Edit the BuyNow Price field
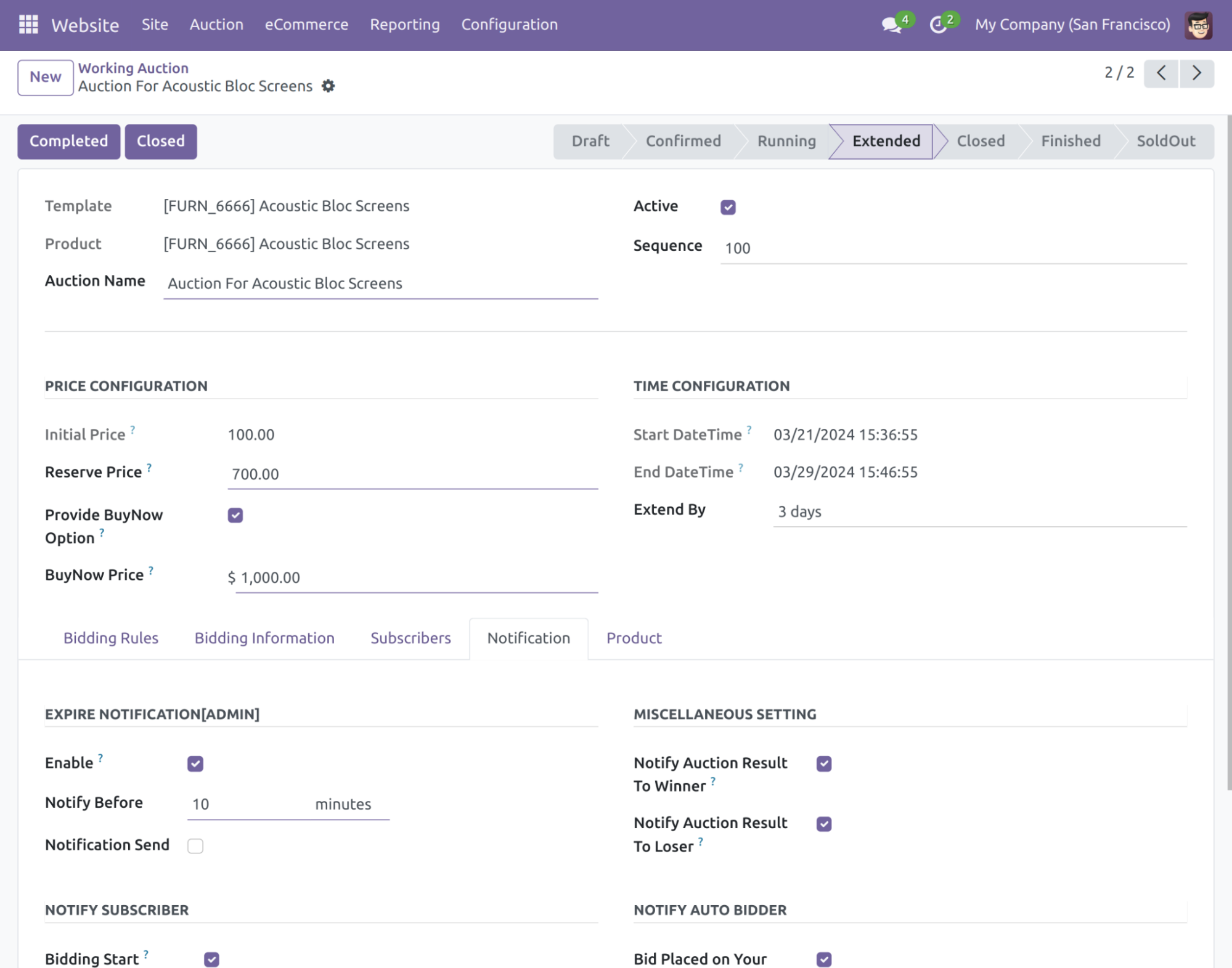The height and width of the screenshot is (968, 1232). pyautogui.click(x=417, y=578)
